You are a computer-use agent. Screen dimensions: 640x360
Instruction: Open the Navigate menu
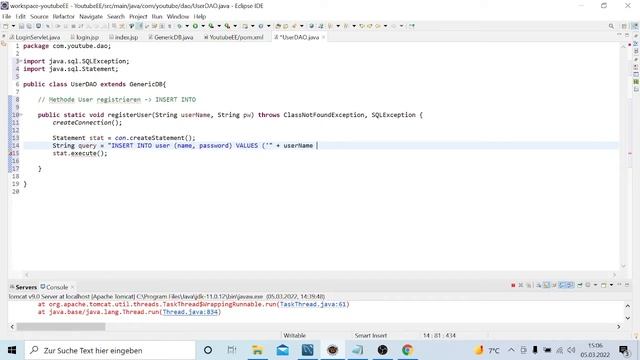pos(91,16)
